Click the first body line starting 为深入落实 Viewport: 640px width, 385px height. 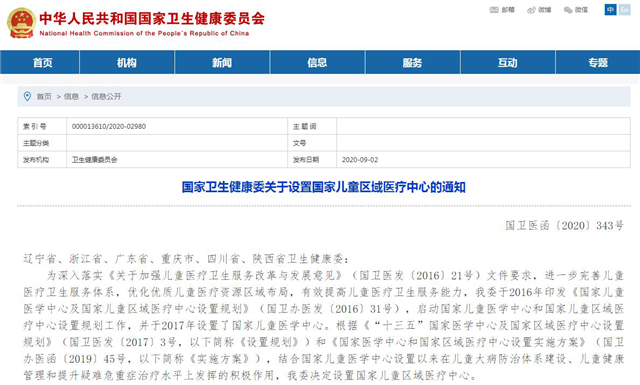tap(335, 276)
